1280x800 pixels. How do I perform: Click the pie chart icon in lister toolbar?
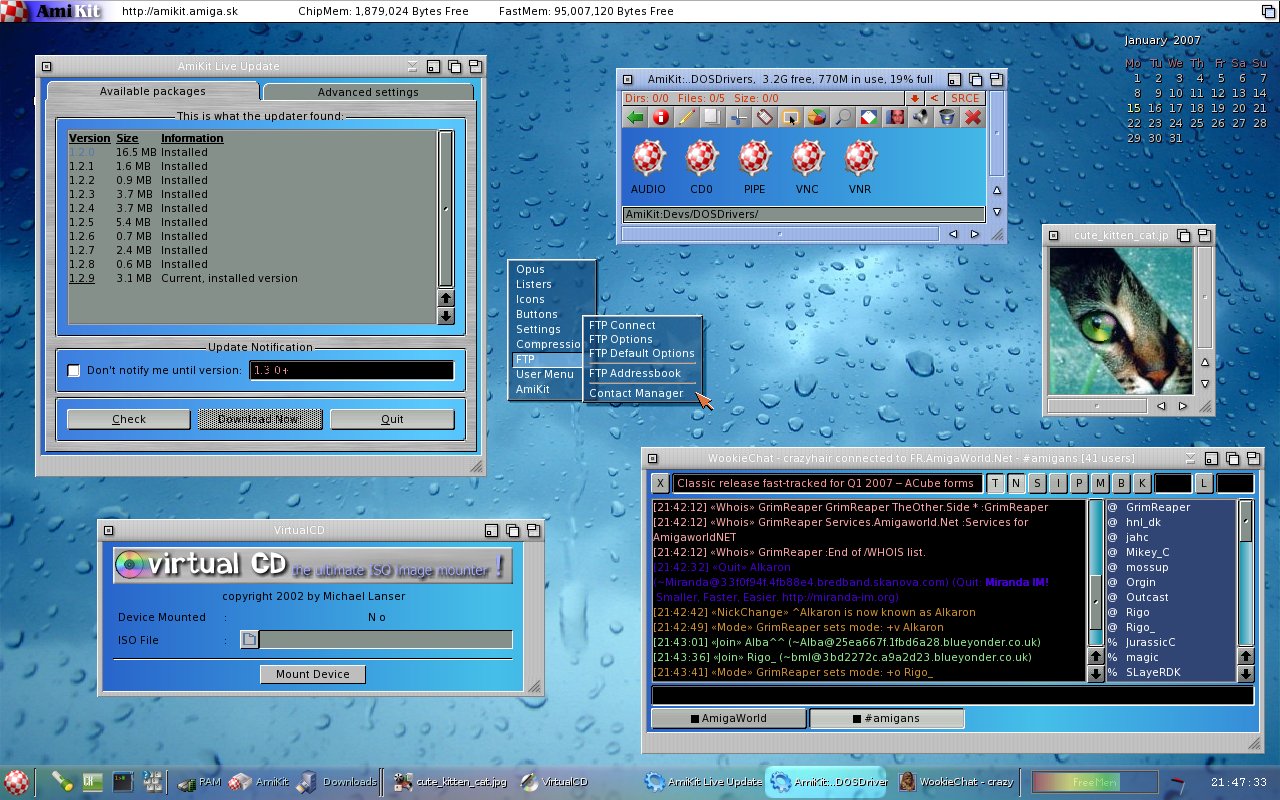tap(817, 118)
